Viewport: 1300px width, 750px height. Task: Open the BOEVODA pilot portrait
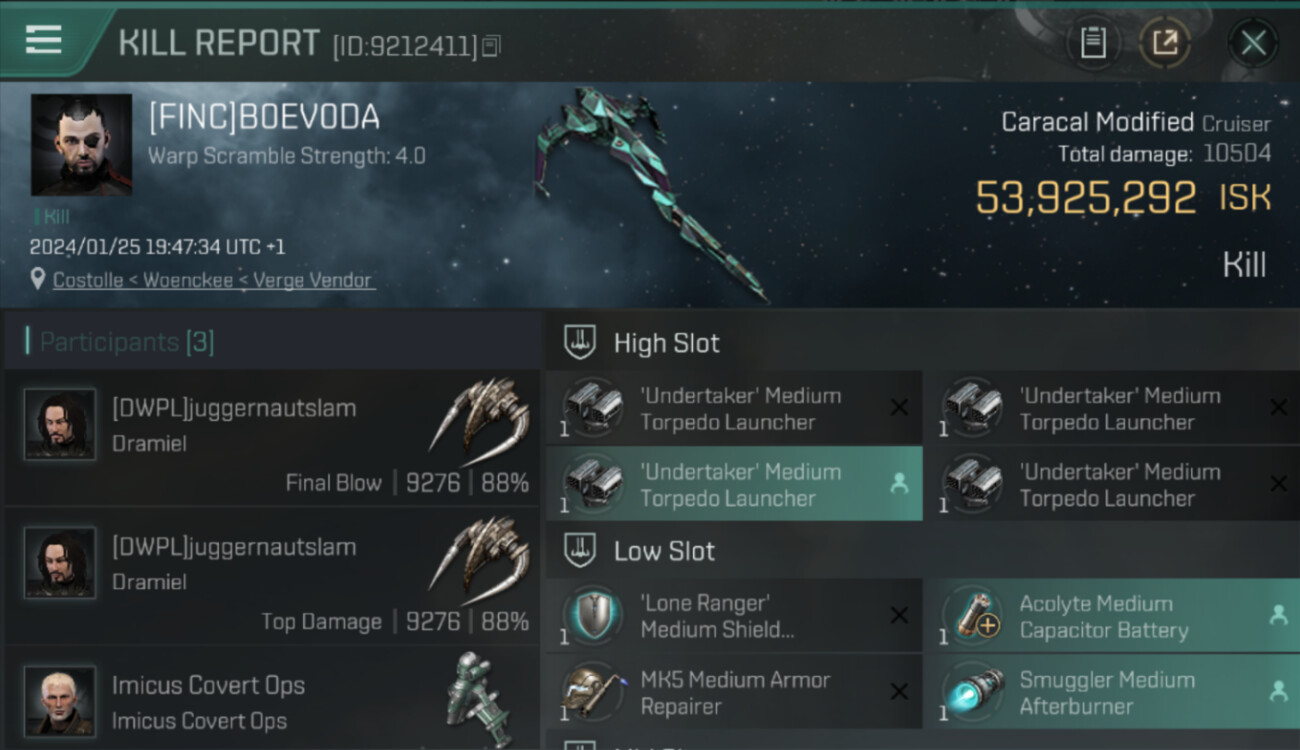pyautogui.click(x=81, y=145)
